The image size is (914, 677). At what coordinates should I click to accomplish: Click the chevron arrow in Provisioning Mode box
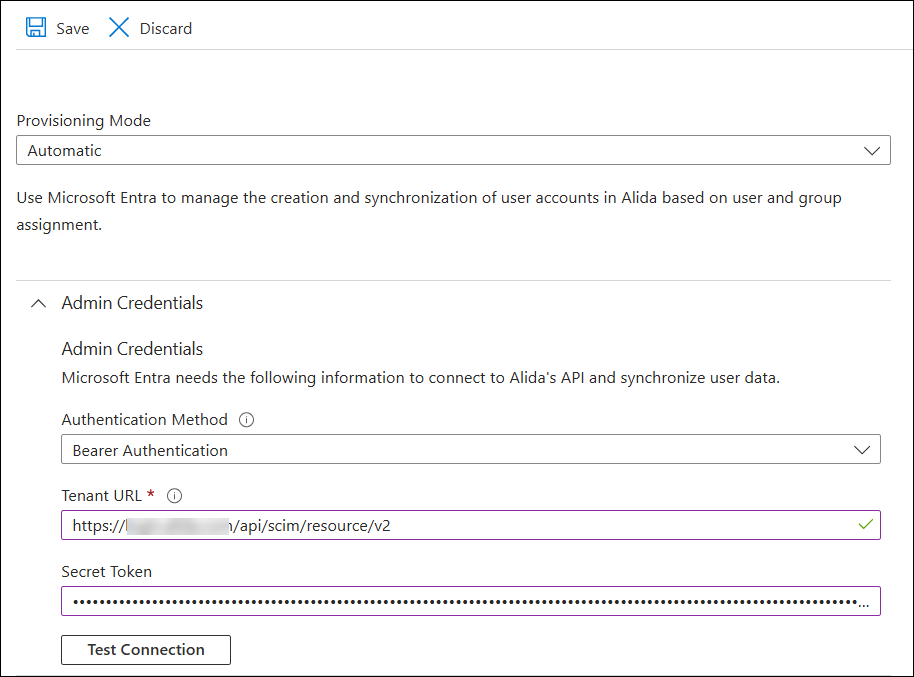(870, 151)
